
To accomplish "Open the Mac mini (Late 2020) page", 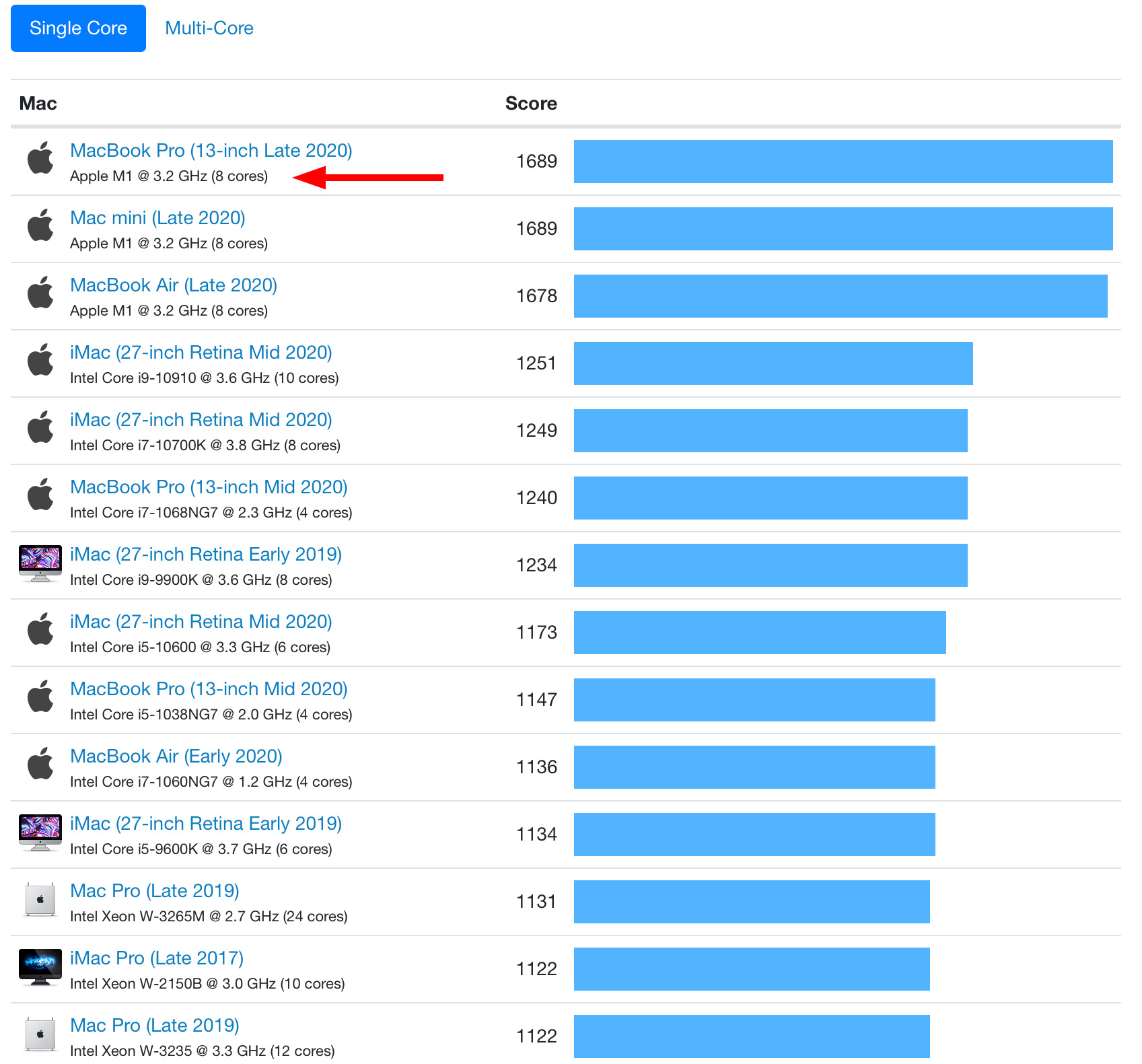I will tap(157, 217).
